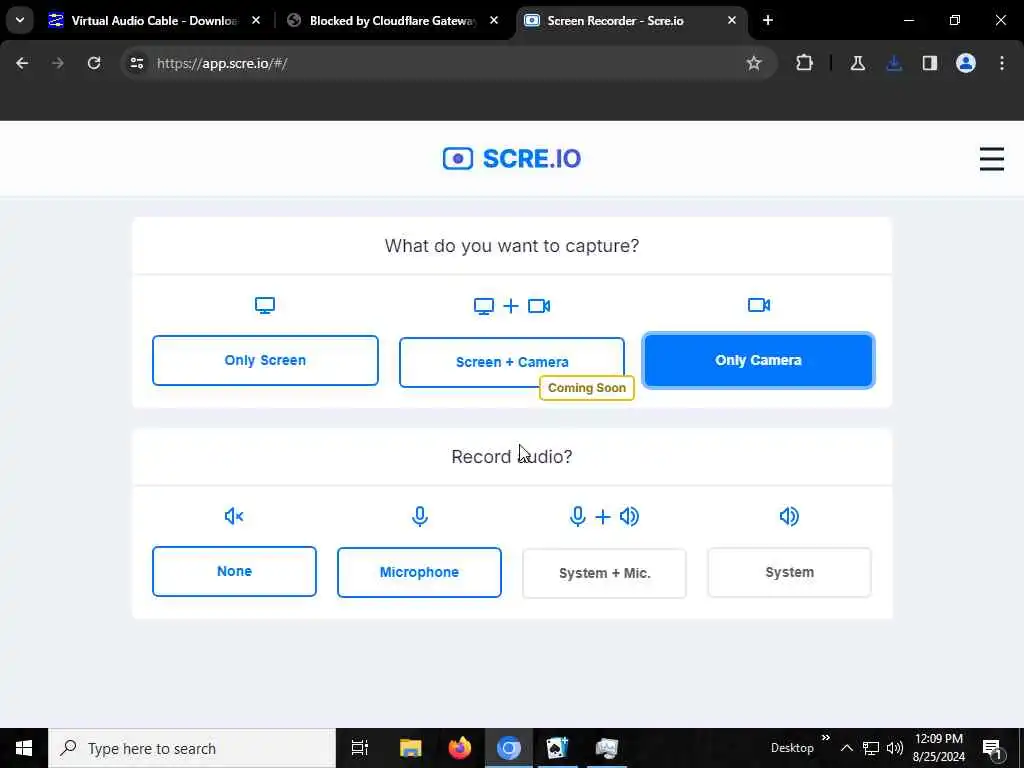Click the address bar URL
The image size is (1024, 768).
(x=222, y=63)
